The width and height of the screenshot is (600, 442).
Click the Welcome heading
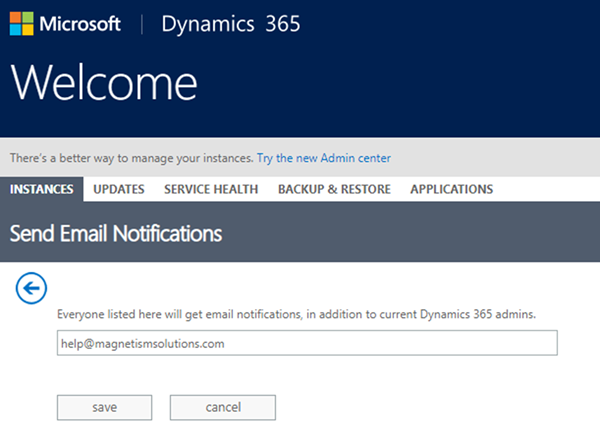coord(104,84)
